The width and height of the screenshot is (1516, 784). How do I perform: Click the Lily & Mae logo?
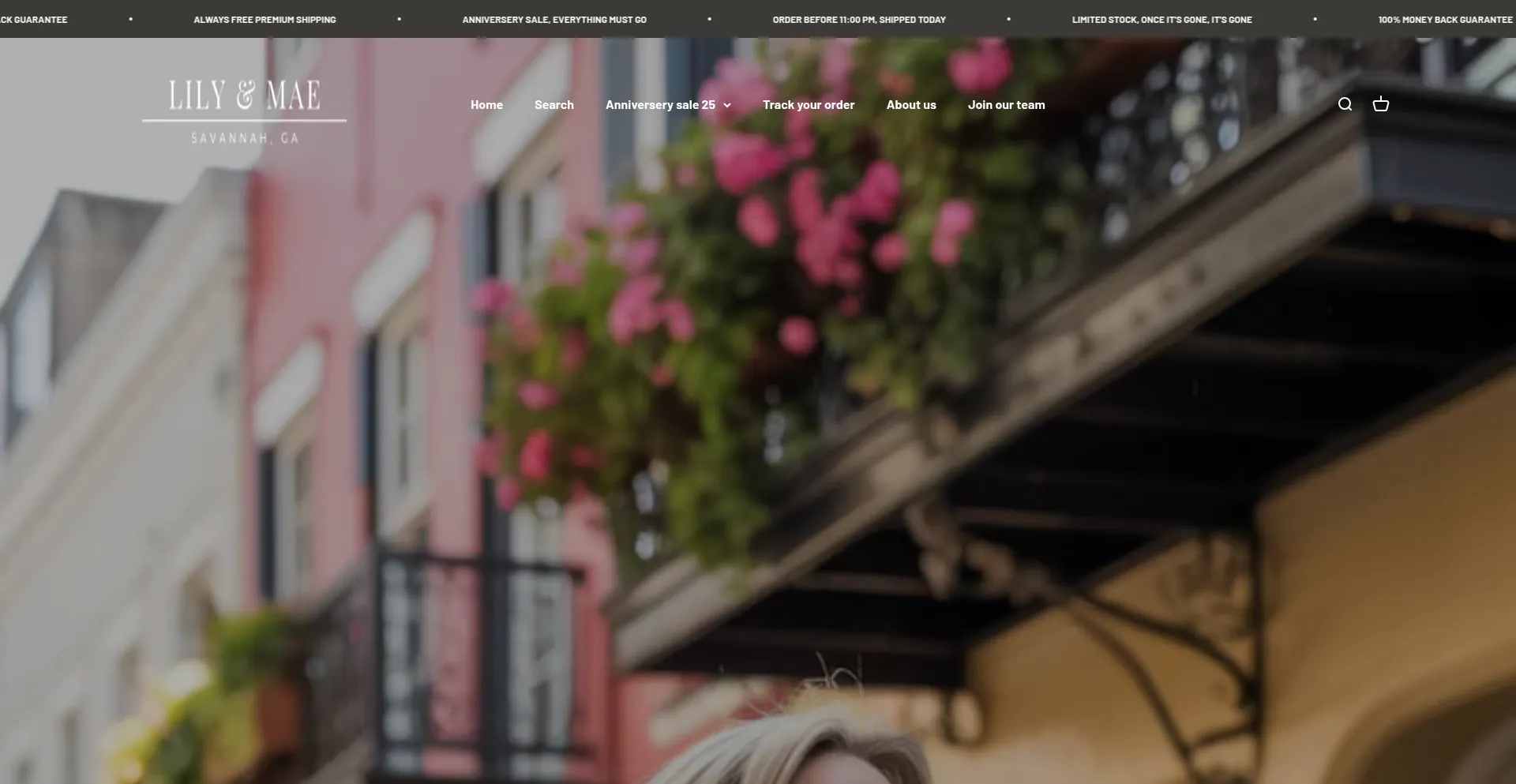point(244,97)
